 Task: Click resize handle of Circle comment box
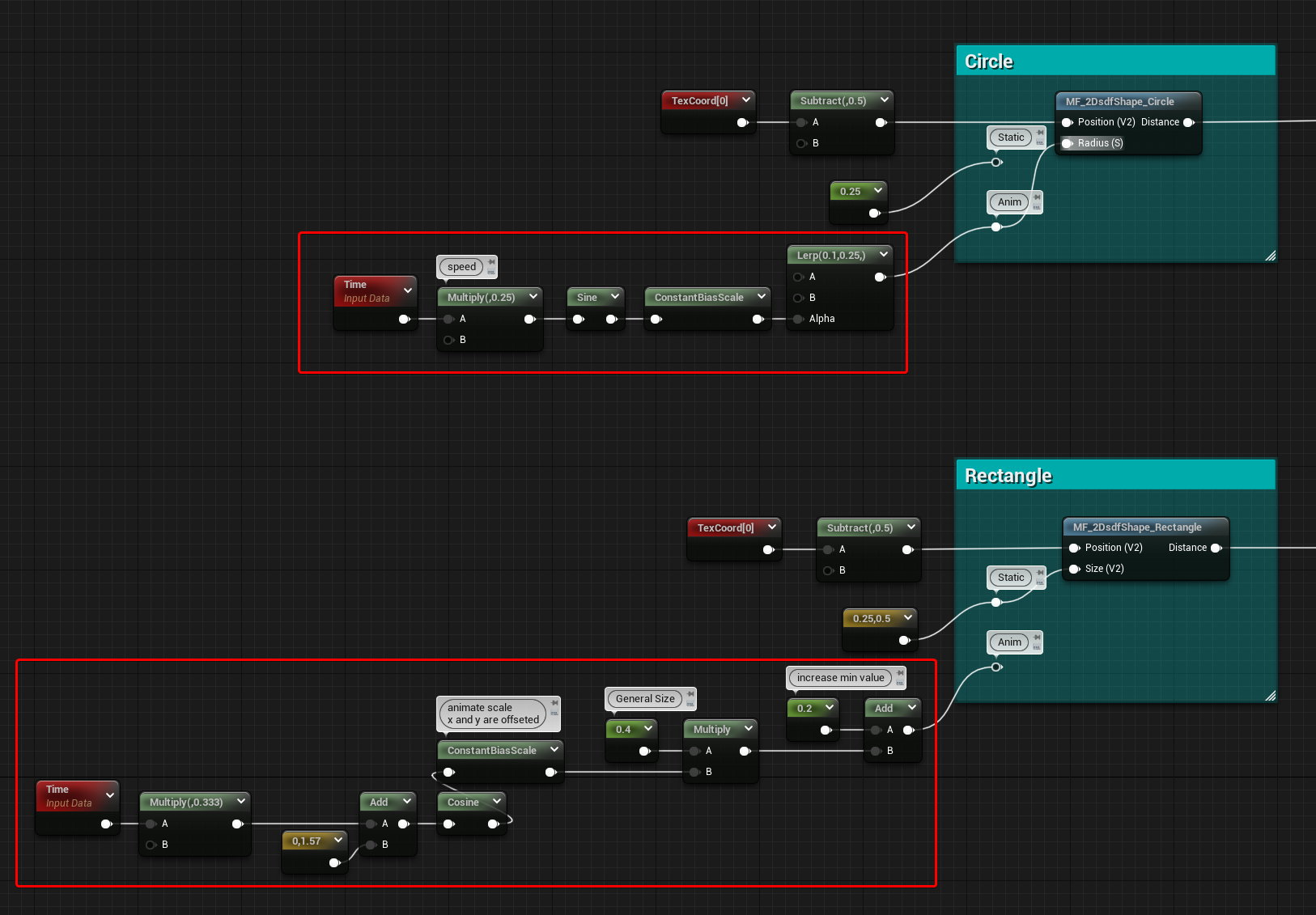(x=1270, y=256)
